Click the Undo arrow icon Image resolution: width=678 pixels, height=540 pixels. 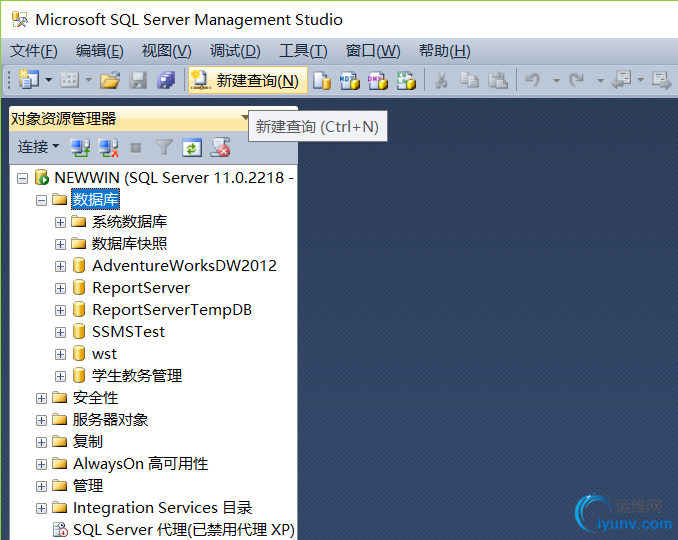tap(533, 80)
